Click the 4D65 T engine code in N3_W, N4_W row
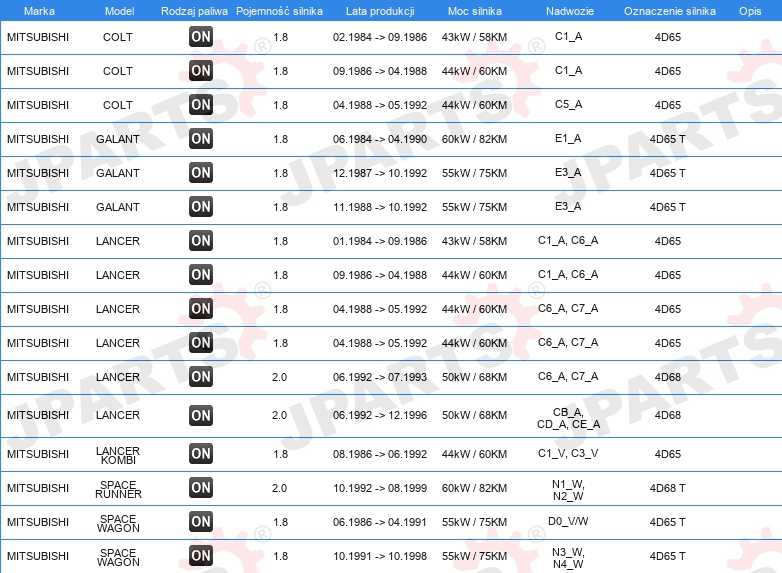Image resolution: width=782 pixels, height=573 pixels. pyautogui.click(x=667, y=556)
